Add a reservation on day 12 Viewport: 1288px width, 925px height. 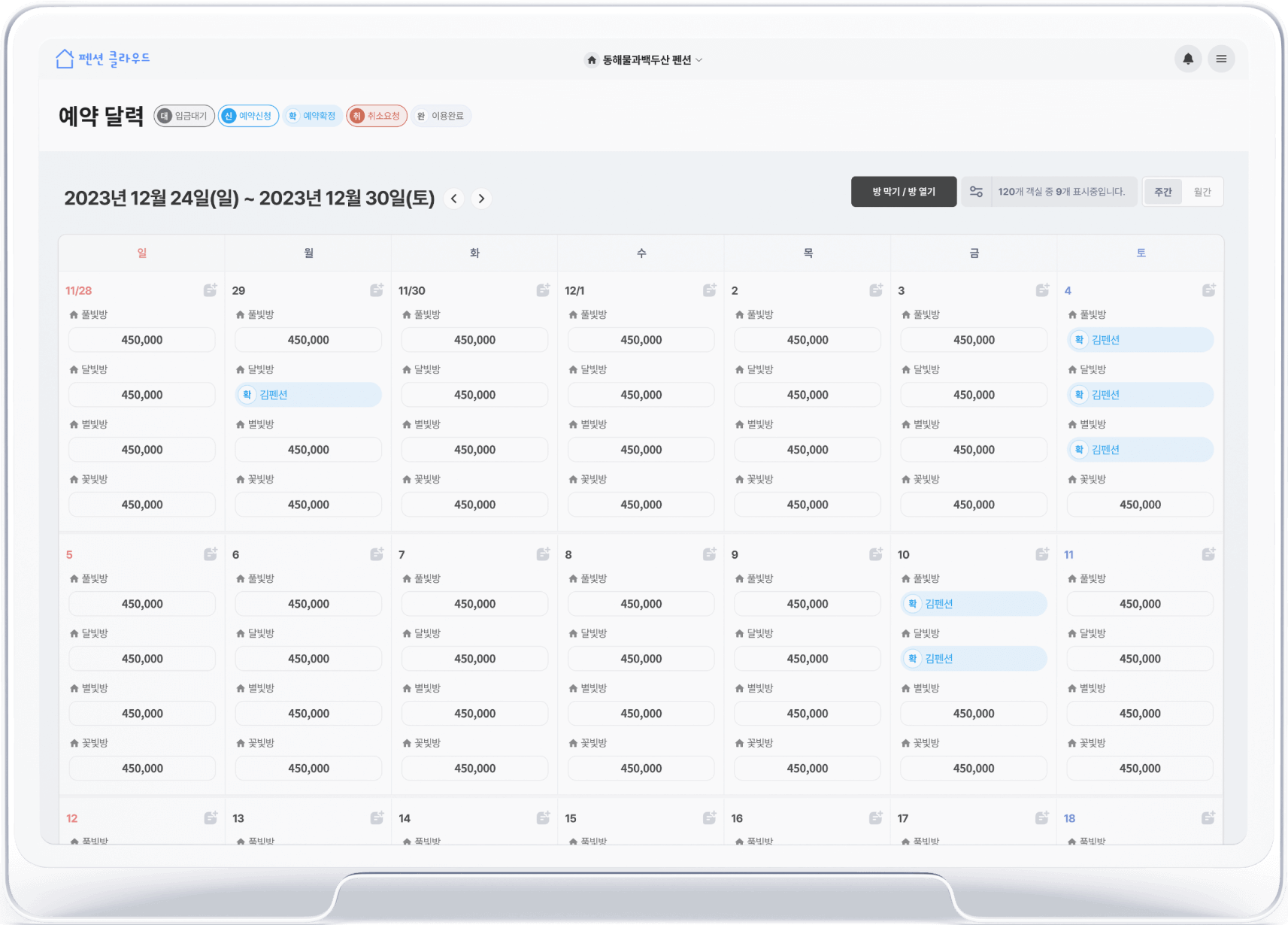click(211, 818)
